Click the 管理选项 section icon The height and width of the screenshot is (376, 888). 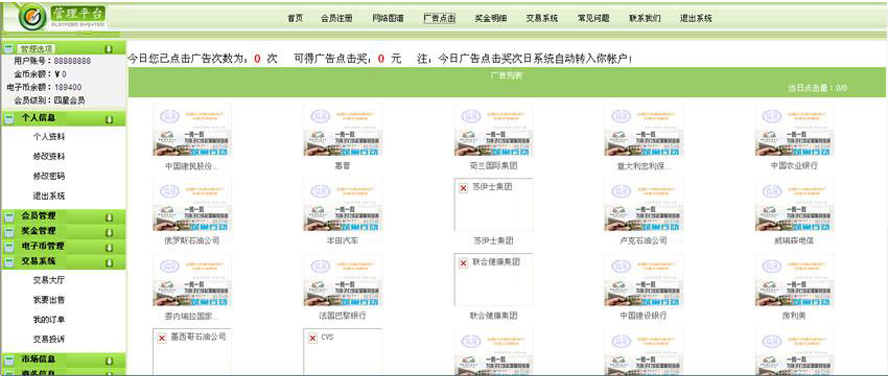(x=8, y=49)
